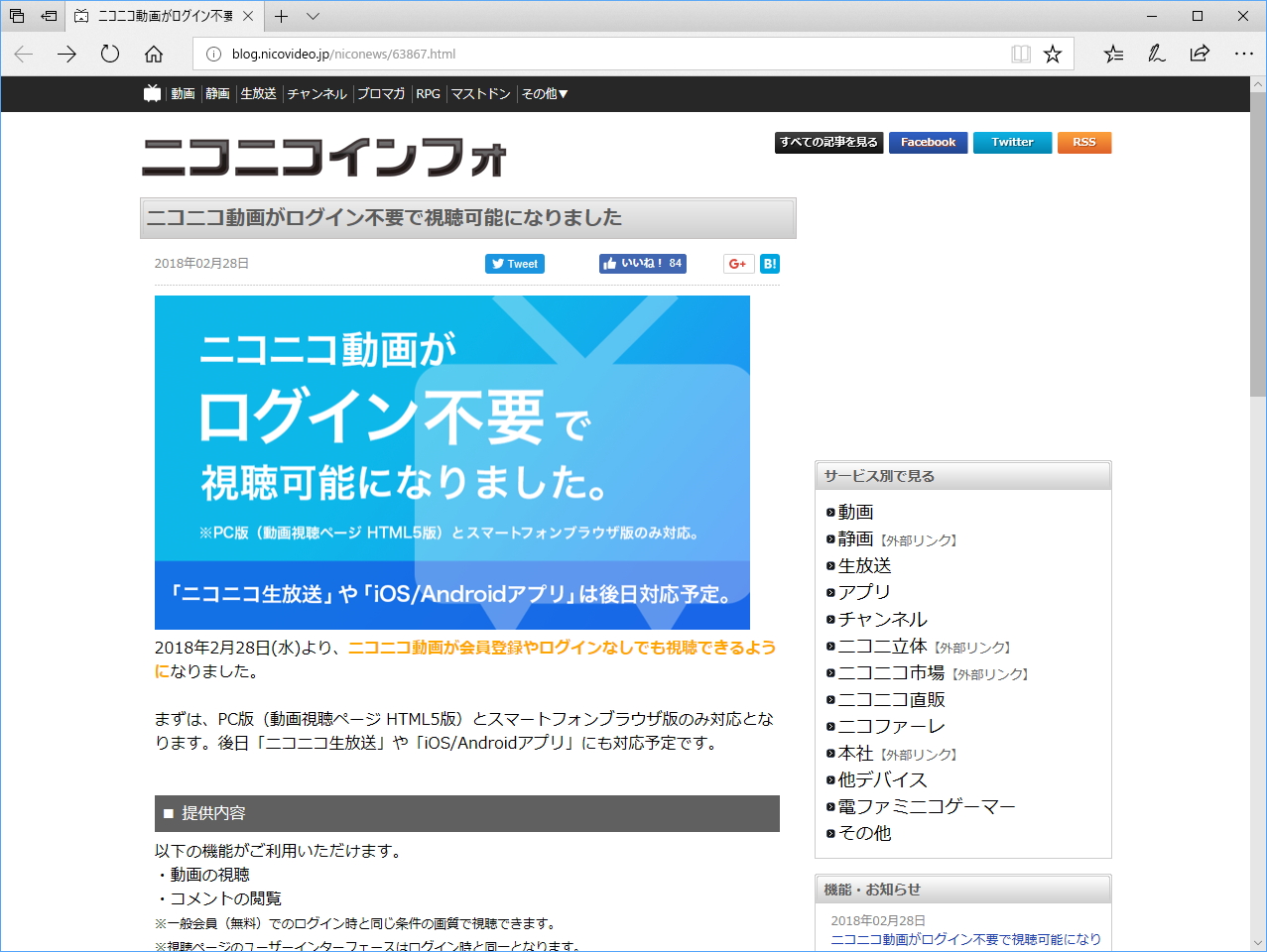Toggle reading view in the address bar
This screenshot has height=952, width=1267.
[1020, 54]
